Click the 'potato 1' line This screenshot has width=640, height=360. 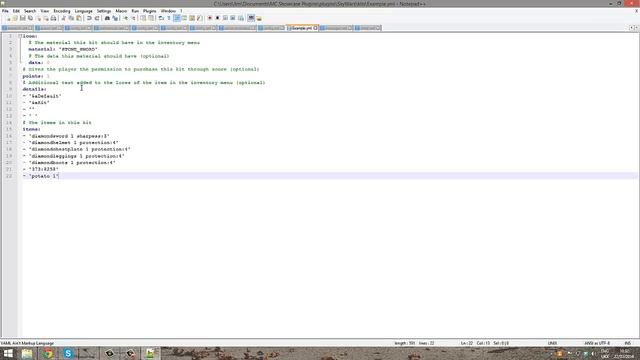pyautogui.click(x=41, y=176)
